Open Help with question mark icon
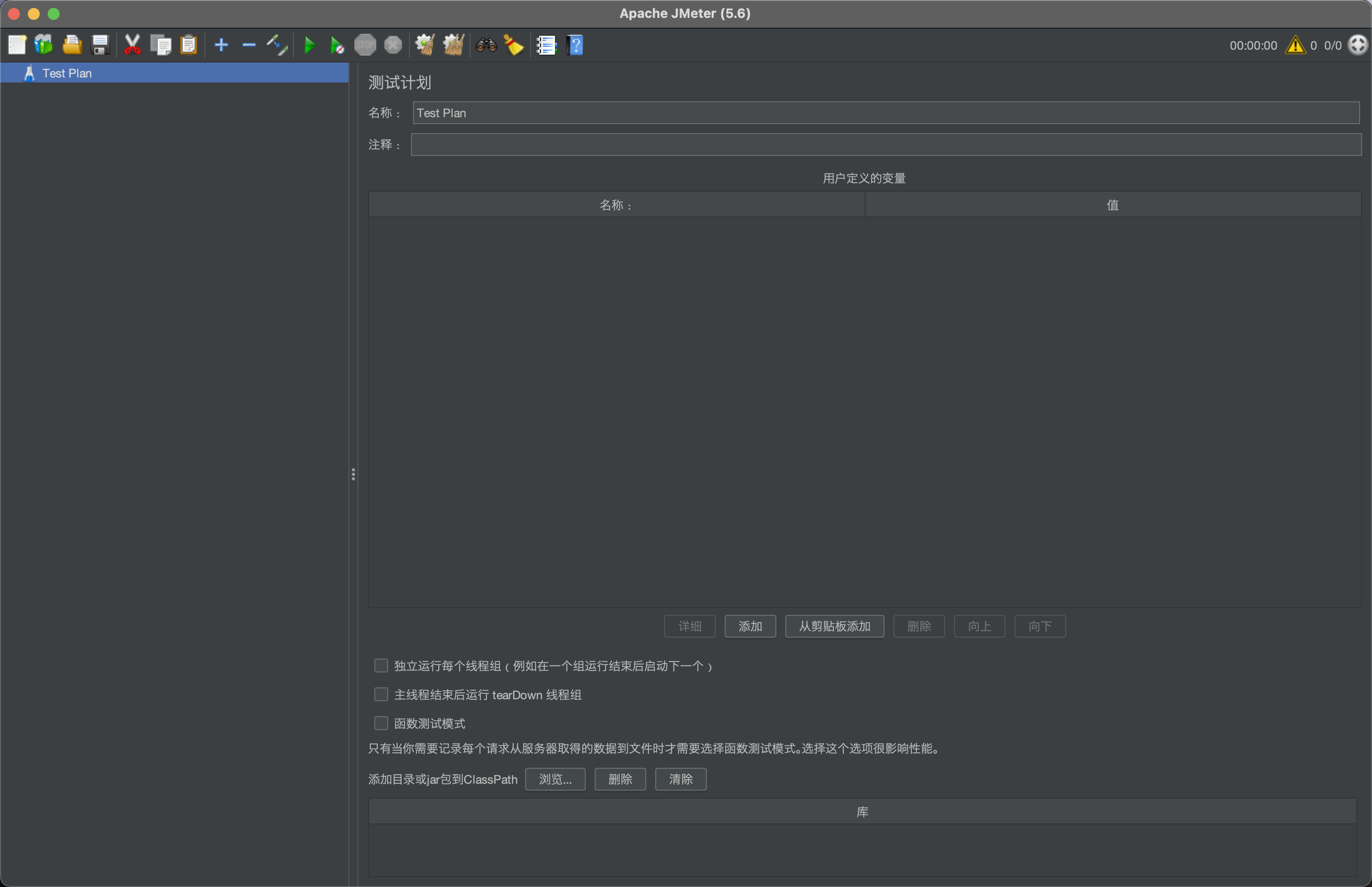Screen dimensions: 1372x887 click(574, 45)
